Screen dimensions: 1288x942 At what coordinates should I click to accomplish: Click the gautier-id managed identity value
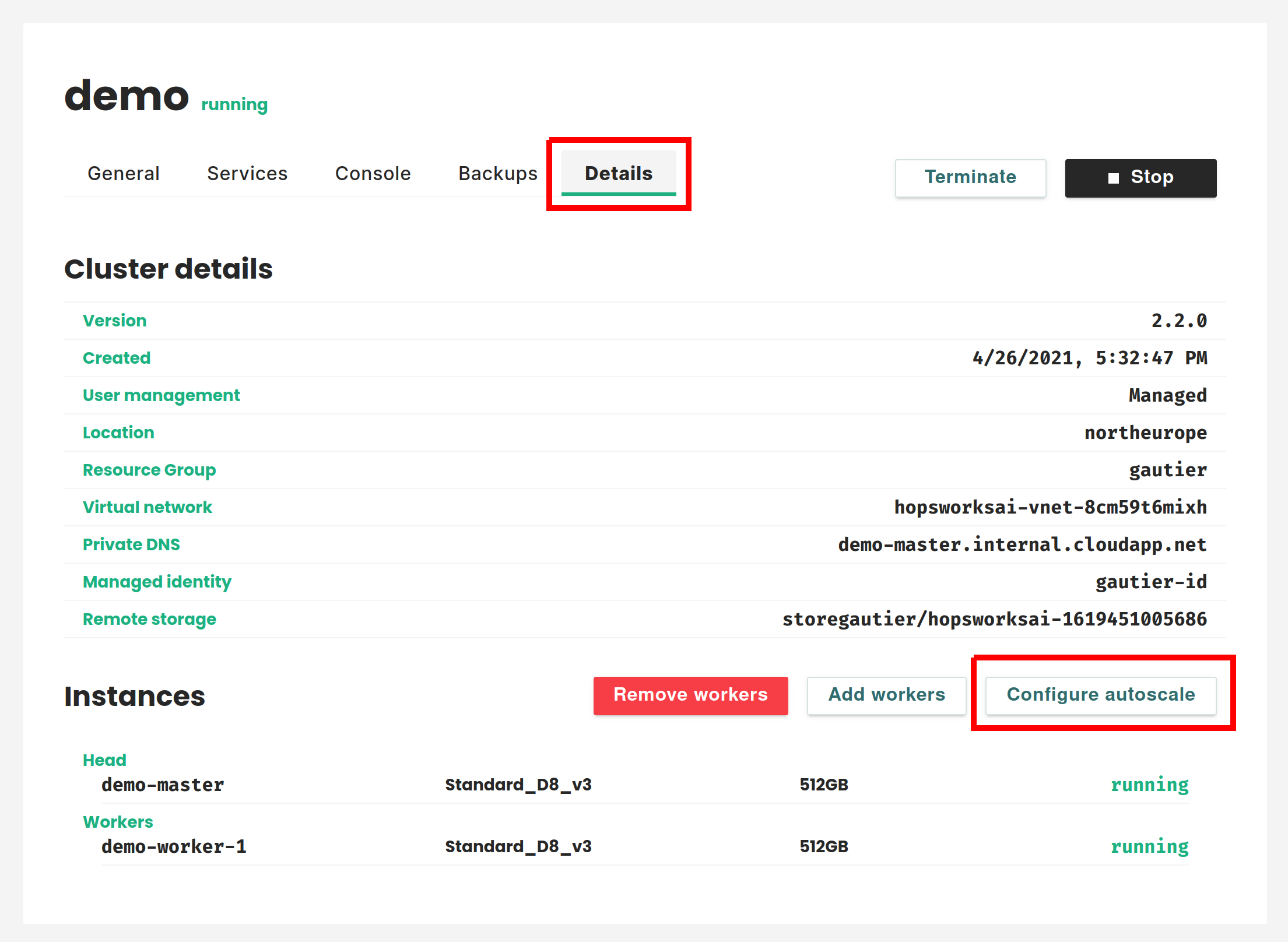[1152, 582]
